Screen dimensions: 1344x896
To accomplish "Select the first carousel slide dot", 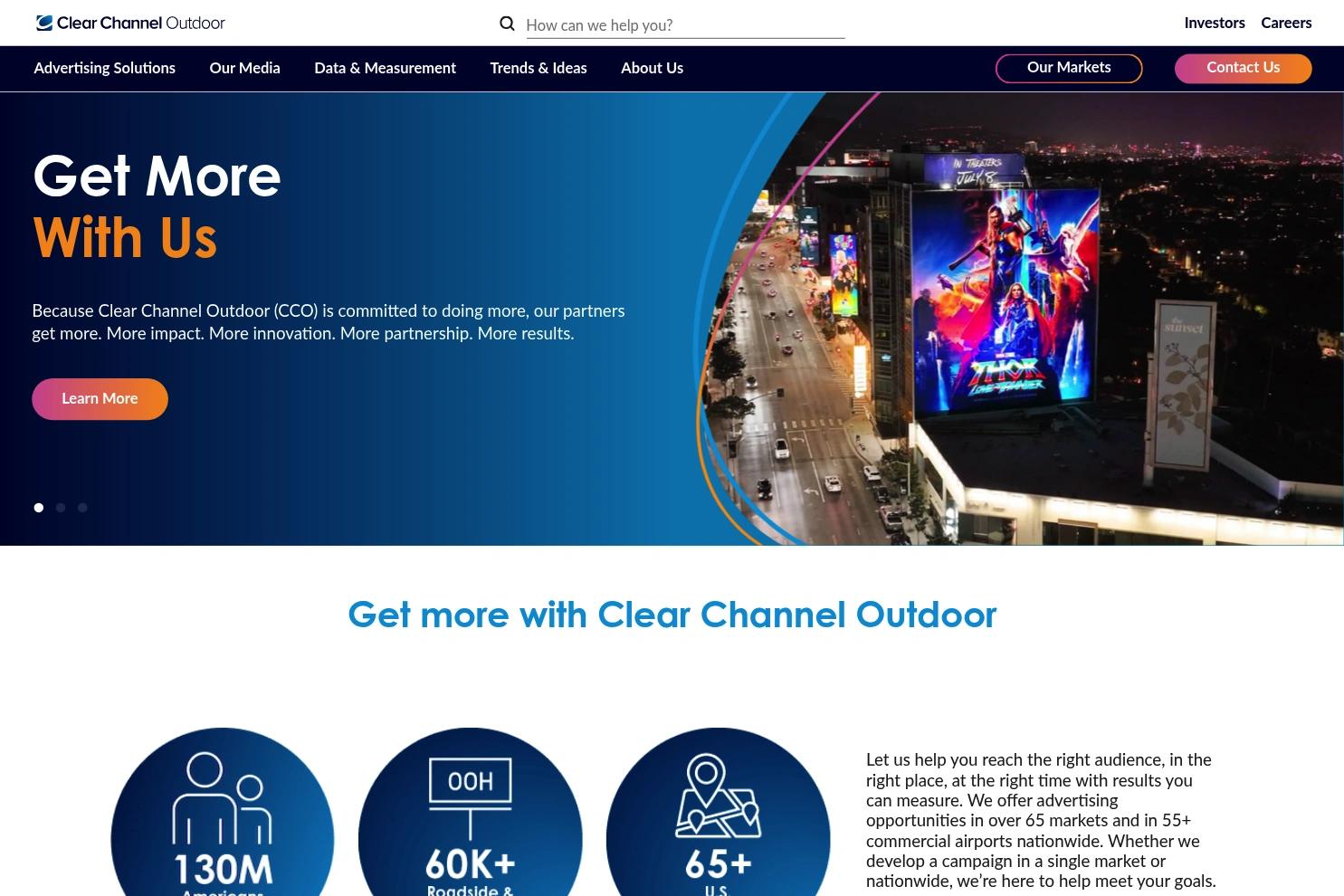I will click(39, 508).
